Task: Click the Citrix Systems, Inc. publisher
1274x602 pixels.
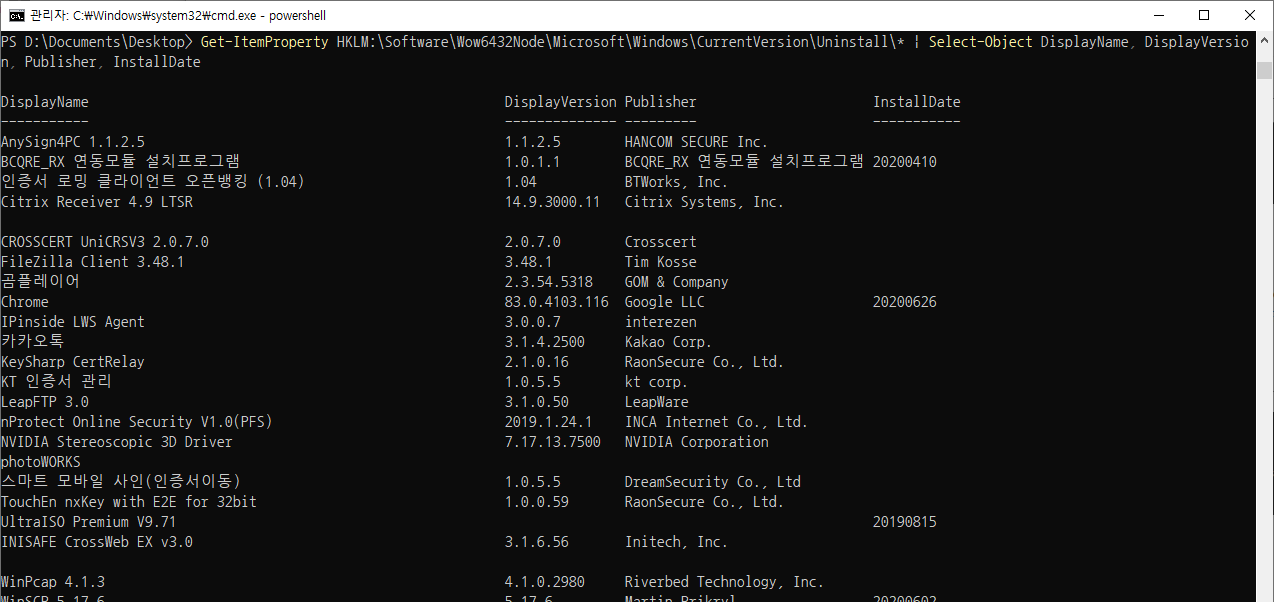Action: [705, 202]
